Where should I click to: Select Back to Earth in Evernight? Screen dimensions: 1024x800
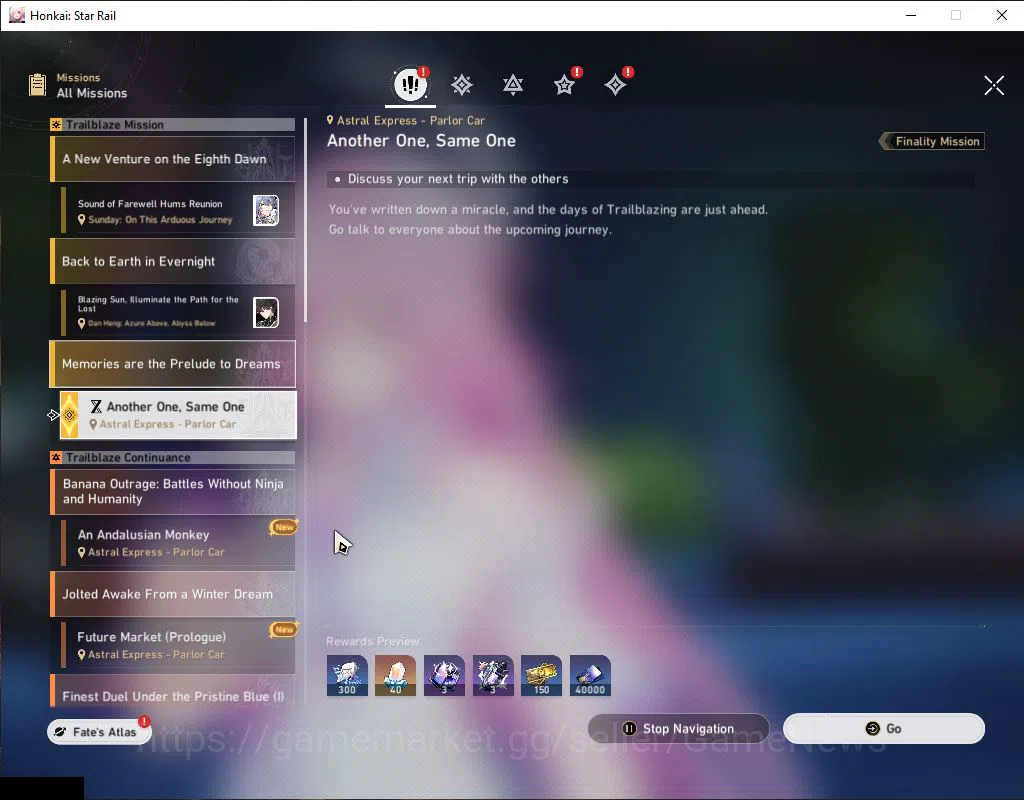(x=172, y=261)
